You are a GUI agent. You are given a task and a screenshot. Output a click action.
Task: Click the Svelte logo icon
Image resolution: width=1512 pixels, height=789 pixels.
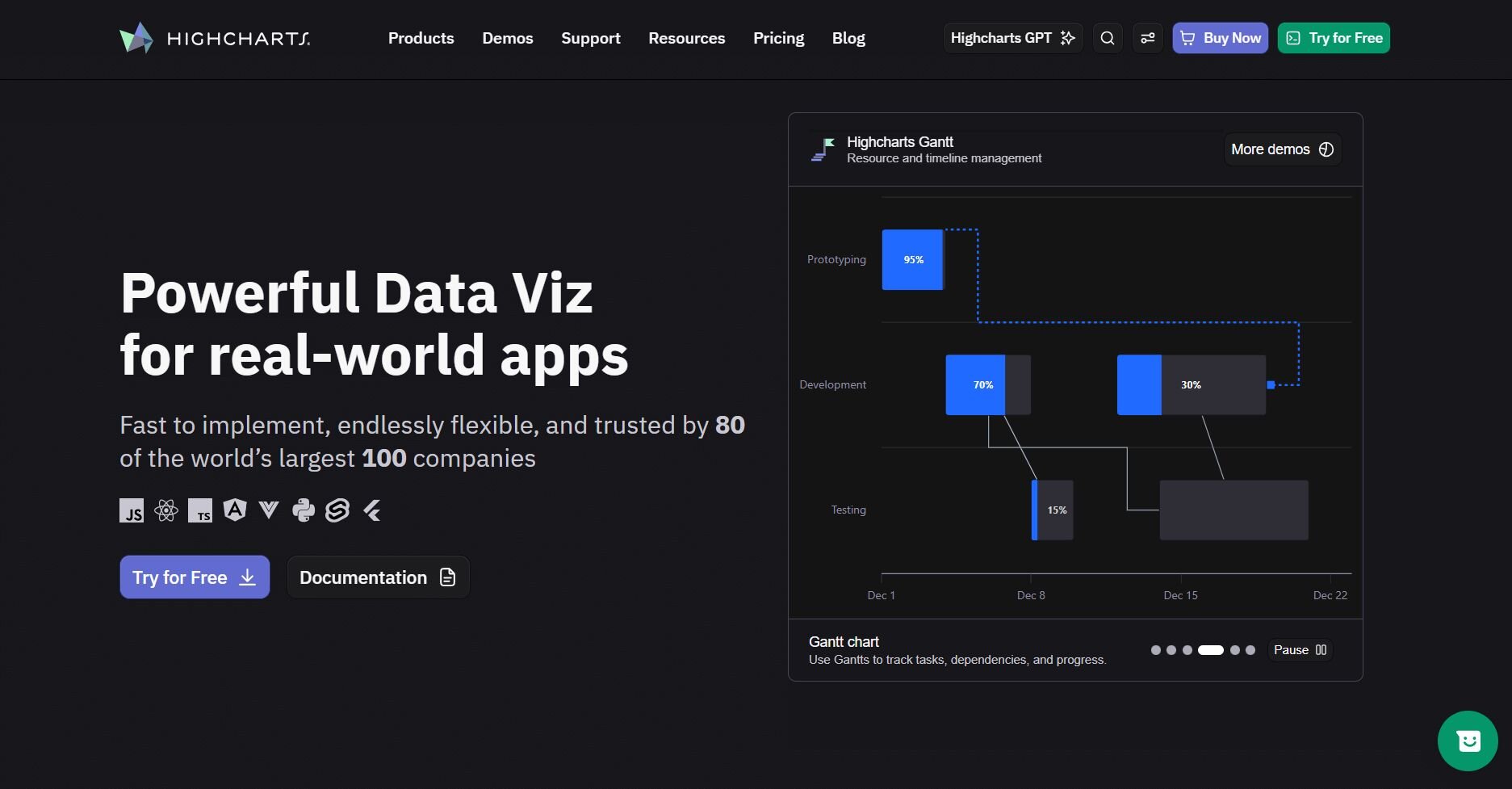tap(337, 510)
